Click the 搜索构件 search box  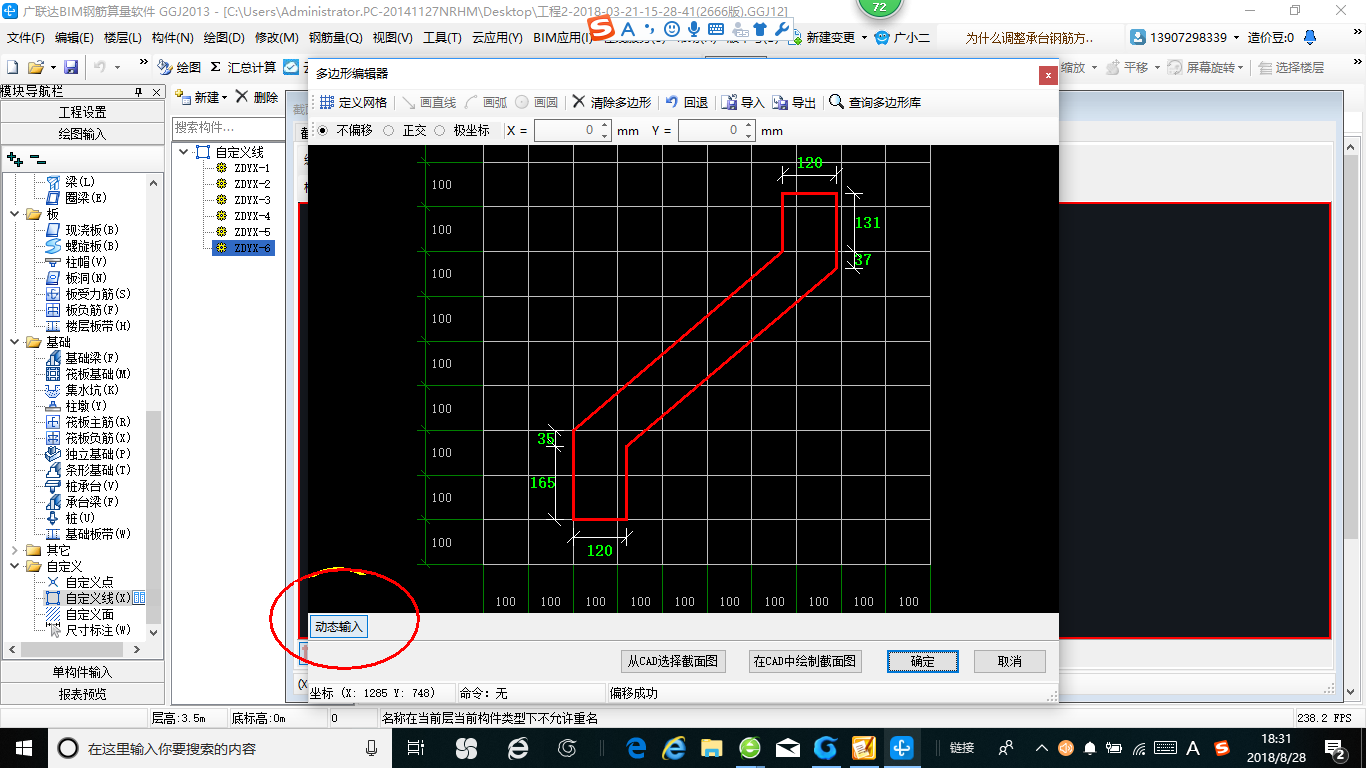[x=227, y=128]
